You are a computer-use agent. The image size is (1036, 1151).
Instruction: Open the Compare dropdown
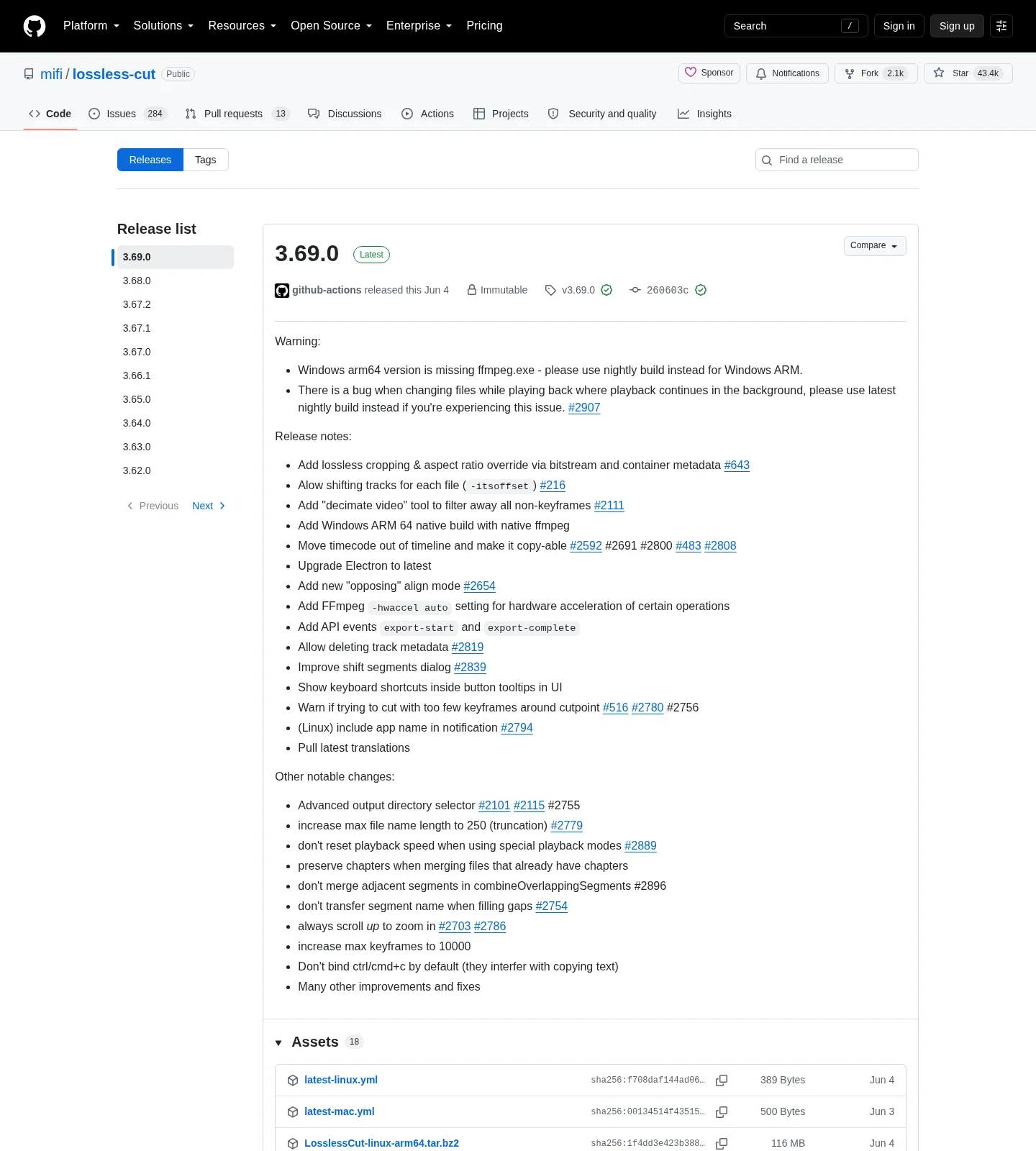pos(875,246)
